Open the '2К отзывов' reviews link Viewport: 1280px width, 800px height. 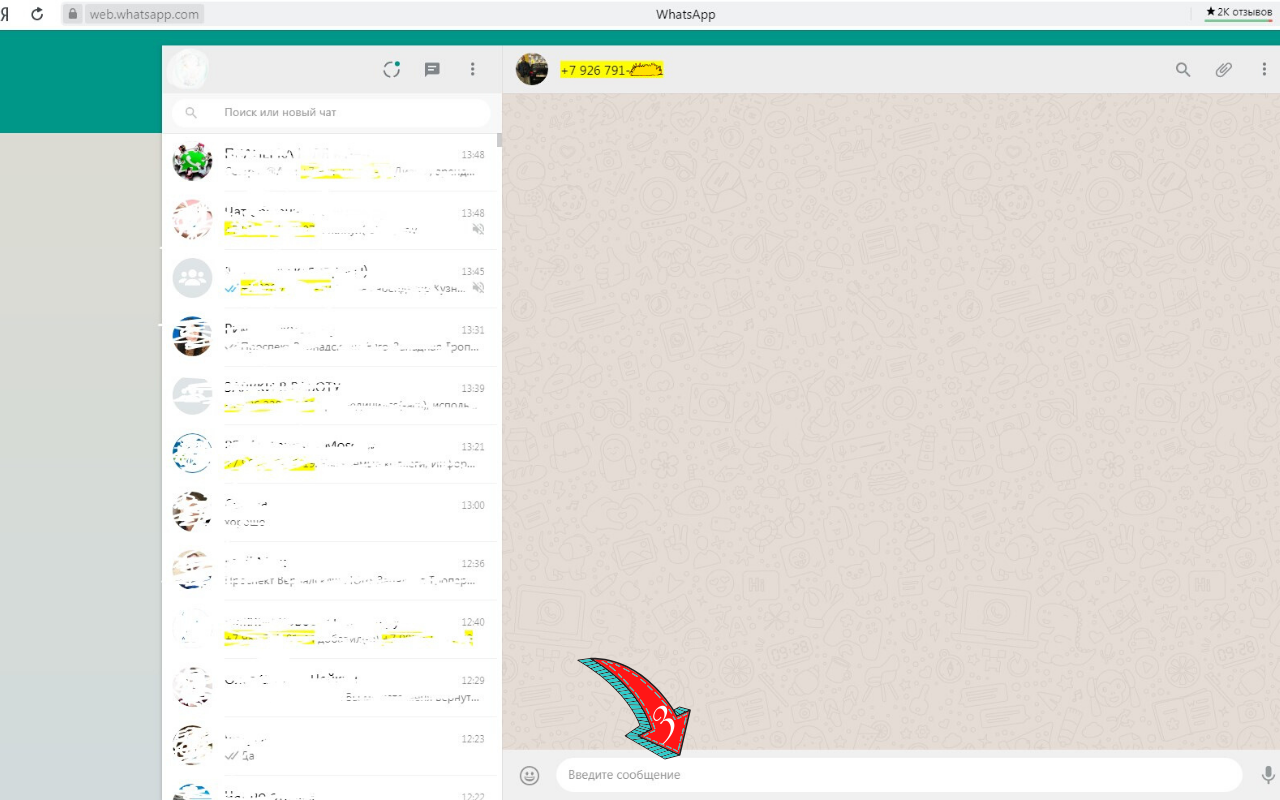tap(1239, 12)
